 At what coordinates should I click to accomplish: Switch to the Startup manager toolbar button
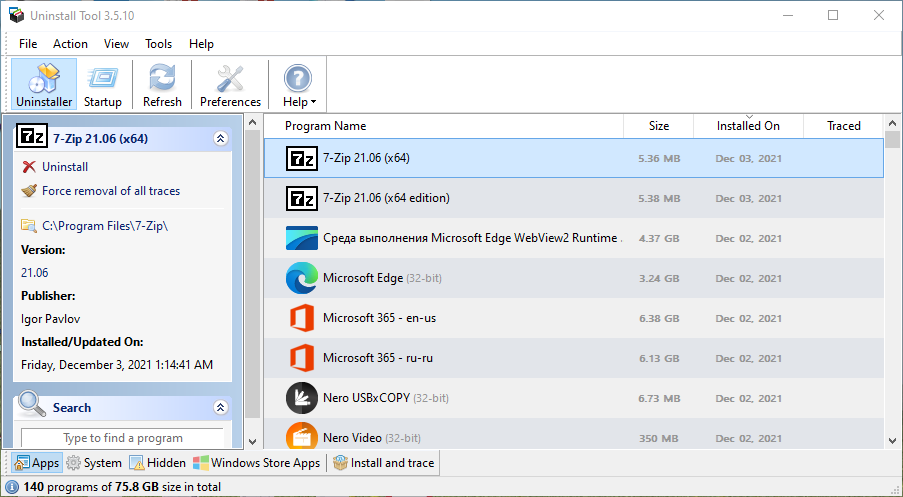(x=103, y=84)
